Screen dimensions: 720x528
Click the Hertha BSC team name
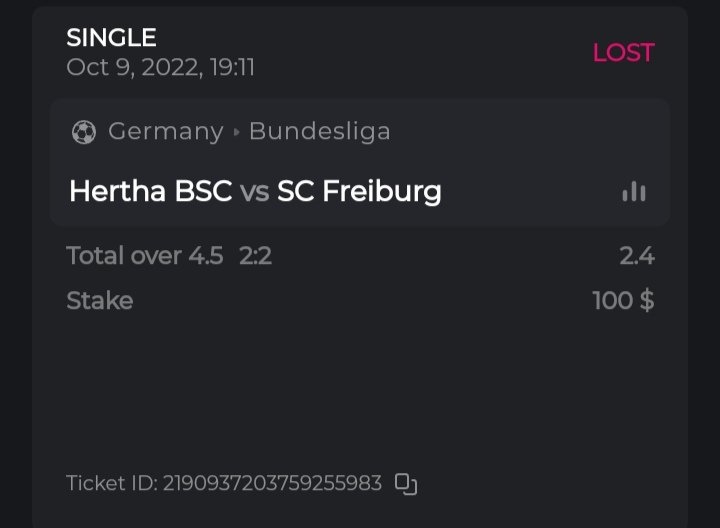tap(150, 191)
